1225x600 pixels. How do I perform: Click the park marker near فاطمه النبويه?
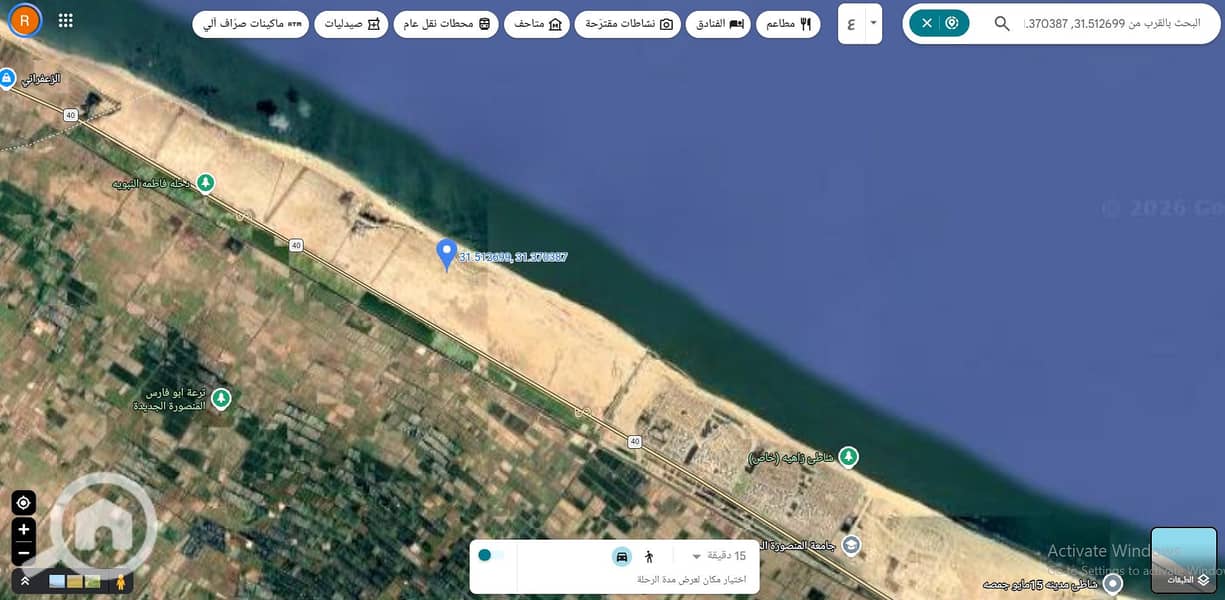[x=204, y=183]
